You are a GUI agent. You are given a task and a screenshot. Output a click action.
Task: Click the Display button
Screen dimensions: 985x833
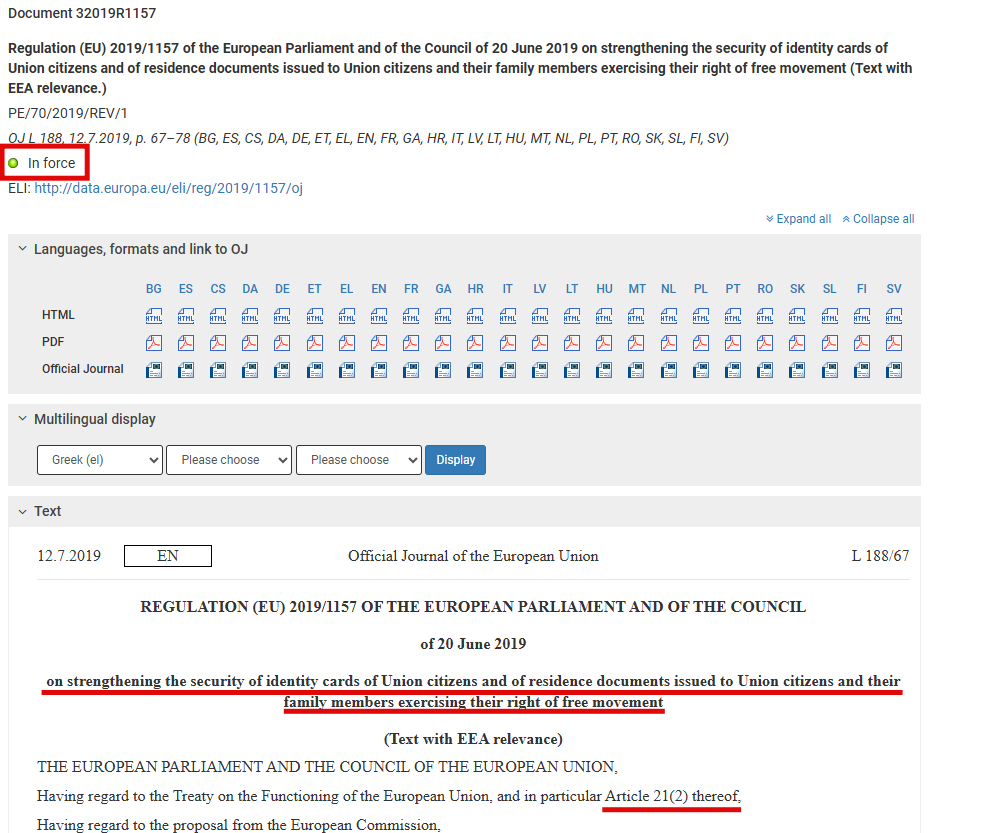(455, 460)
